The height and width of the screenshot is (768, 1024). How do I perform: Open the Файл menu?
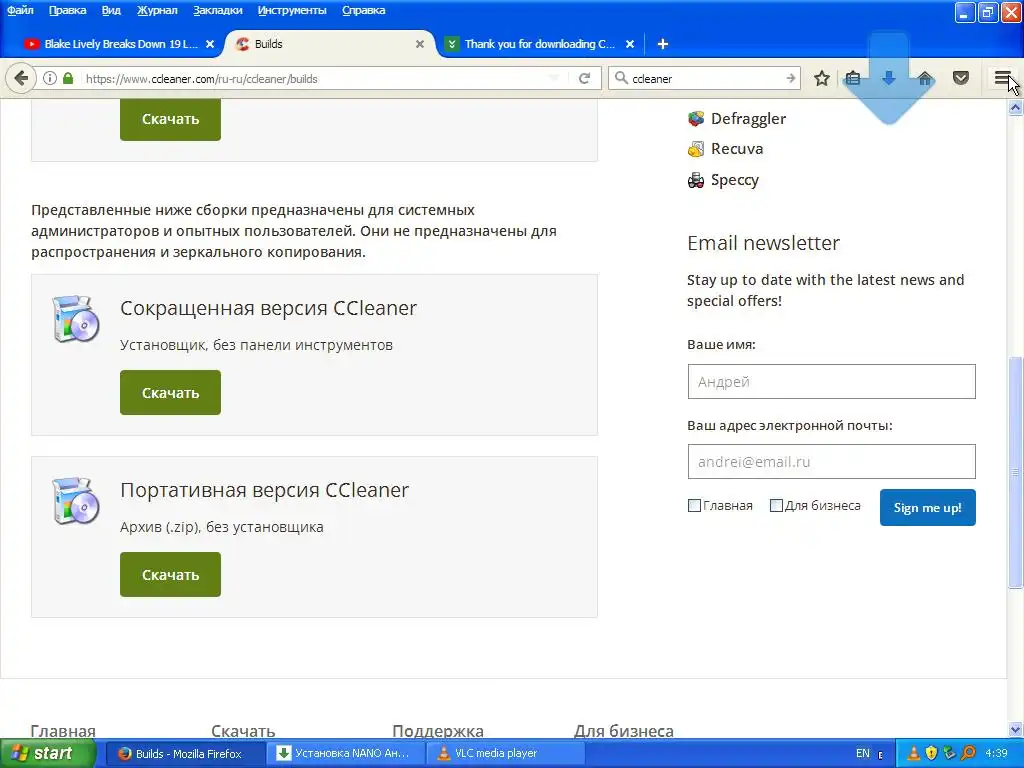click(20, 10)
